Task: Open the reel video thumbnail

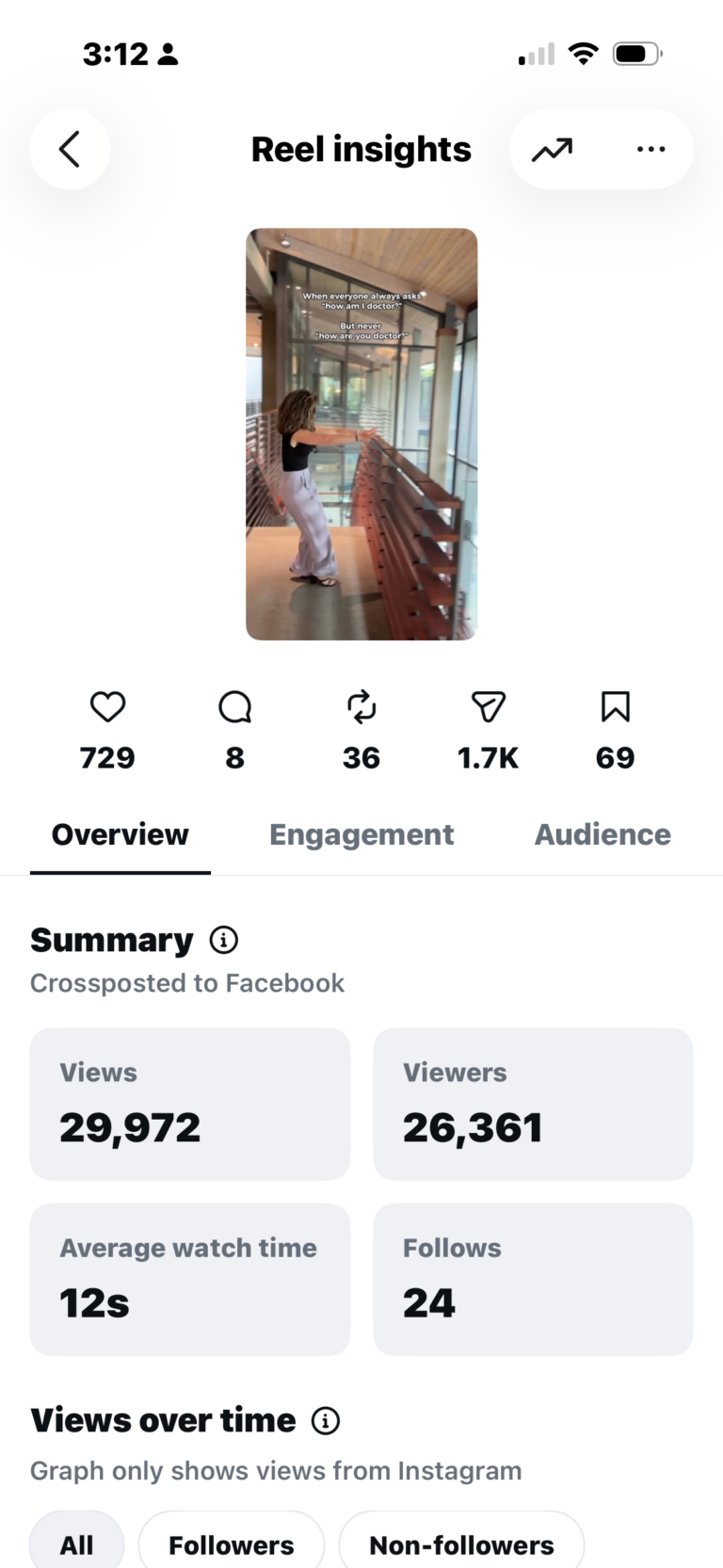Action: [x=361, y=434]
